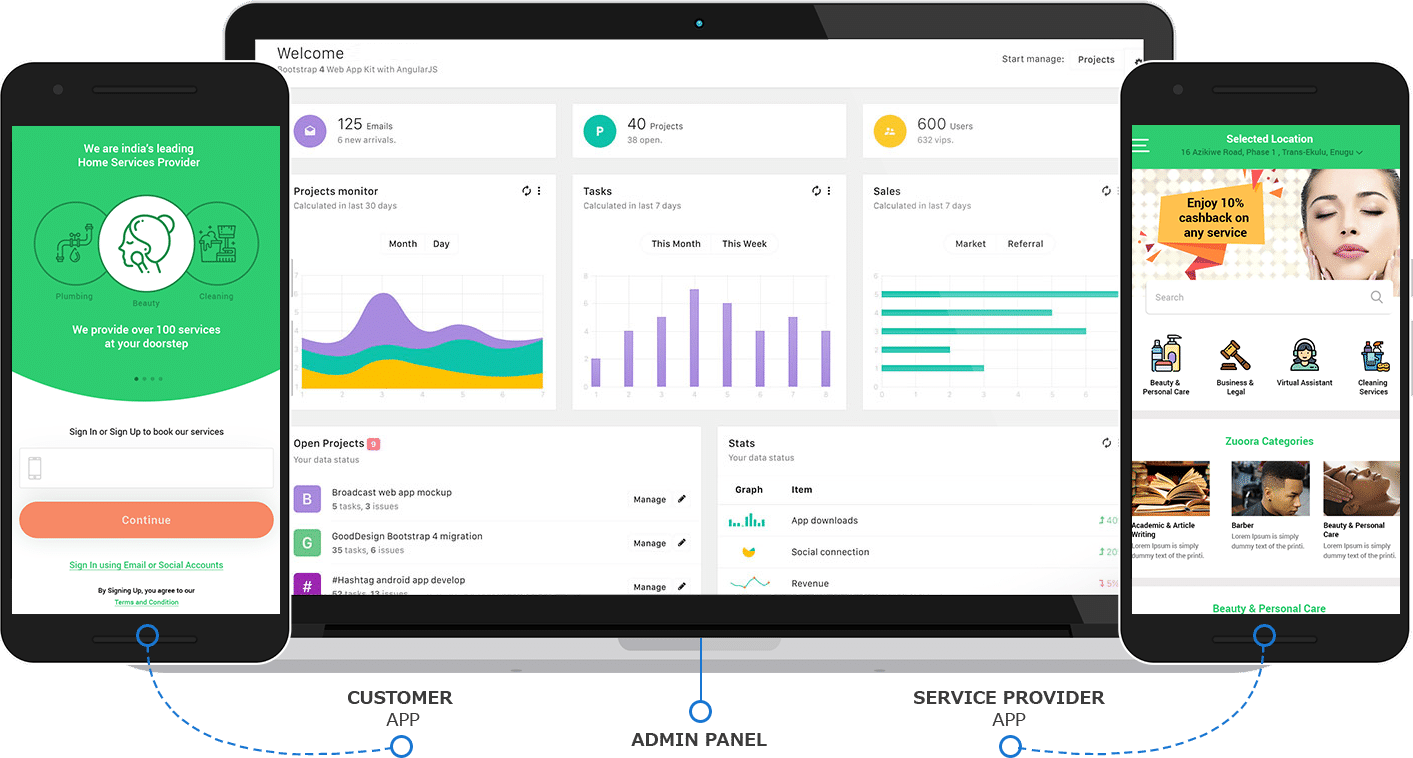Click onboarding carousel page dots
Screen dimensions: 1413x758
click(147, 379)
